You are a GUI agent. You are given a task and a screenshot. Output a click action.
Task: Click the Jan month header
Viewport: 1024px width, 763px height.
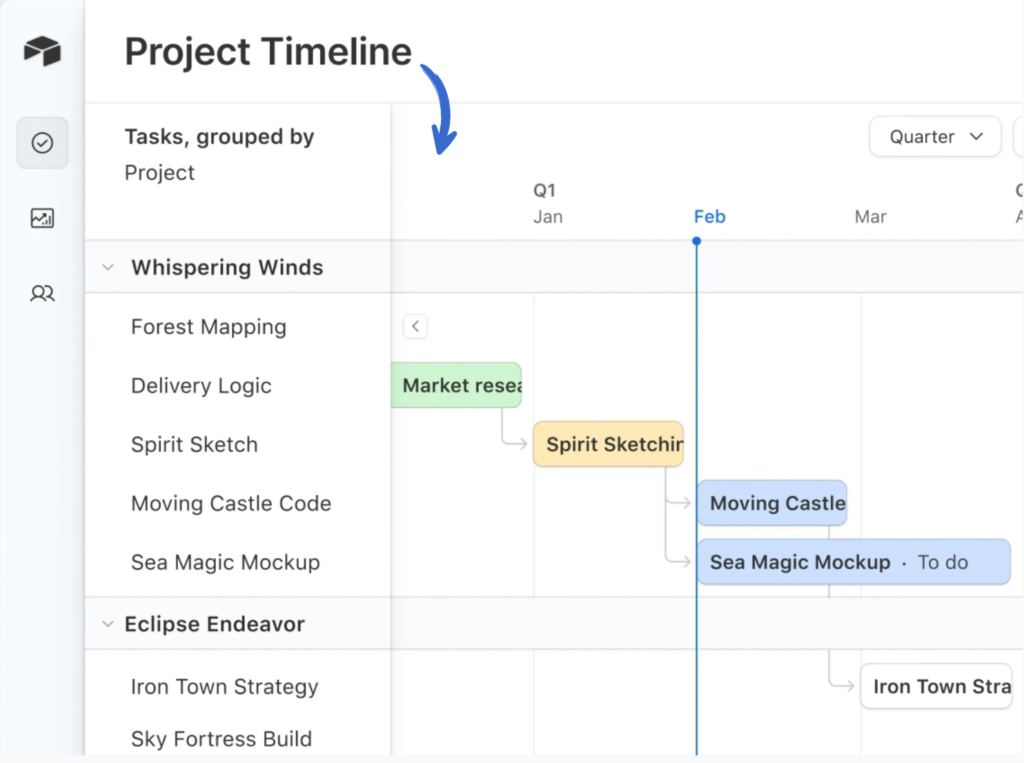[547, 216]
